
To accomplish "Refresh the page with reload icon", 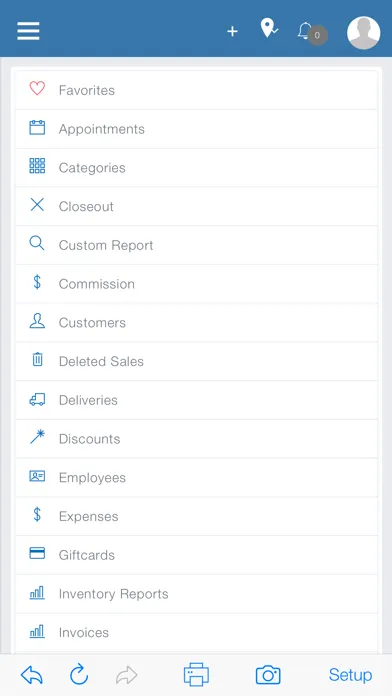I will click(x=79, y=675).
